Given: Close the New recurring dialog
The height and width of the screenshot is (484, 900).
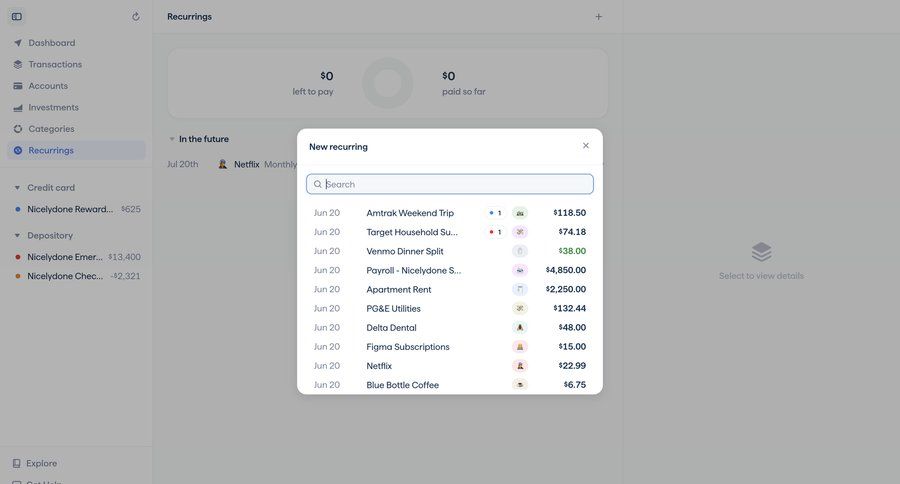Looking at the screenshot, I should point(585,146).
